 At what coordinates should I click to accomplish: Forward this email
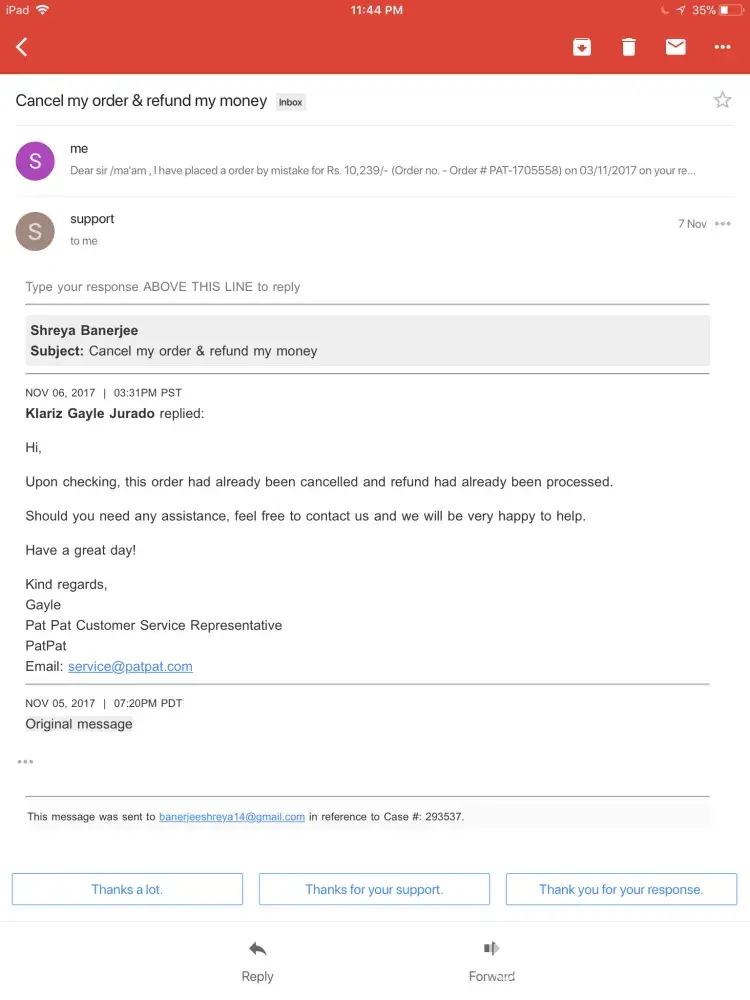click(492, 960)
